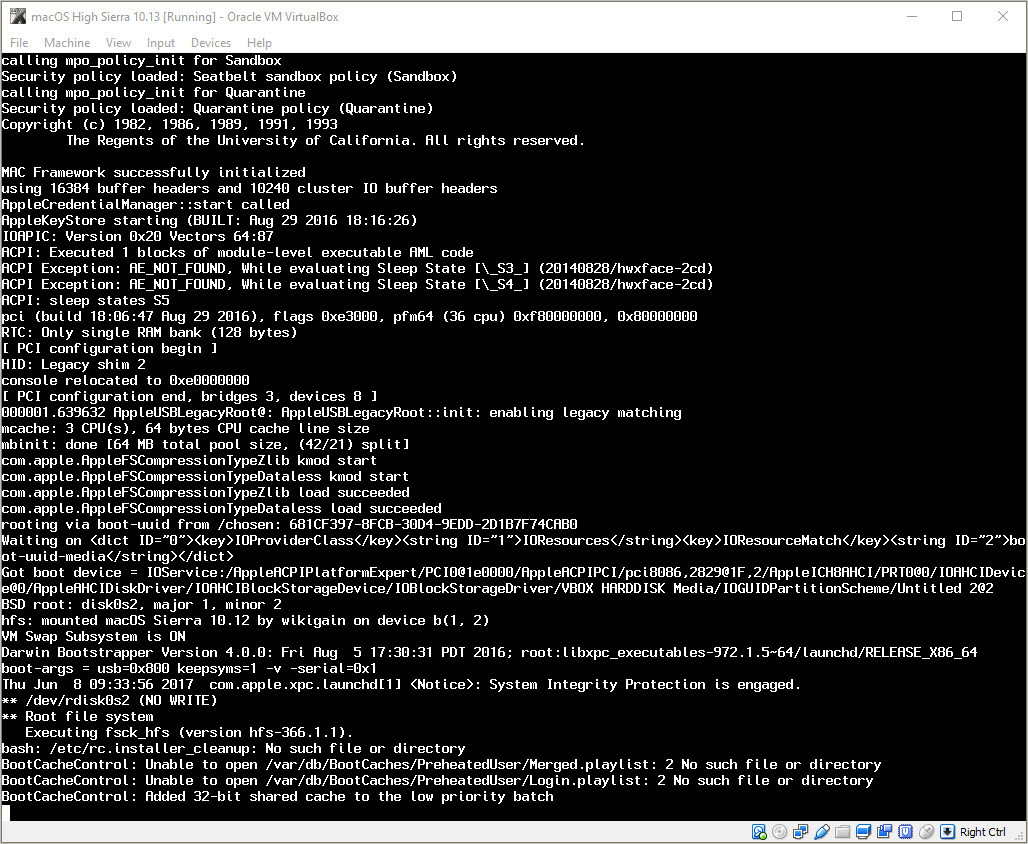Click the shared folders status icon
This screenshot has width=1028, height=844.
842,832
